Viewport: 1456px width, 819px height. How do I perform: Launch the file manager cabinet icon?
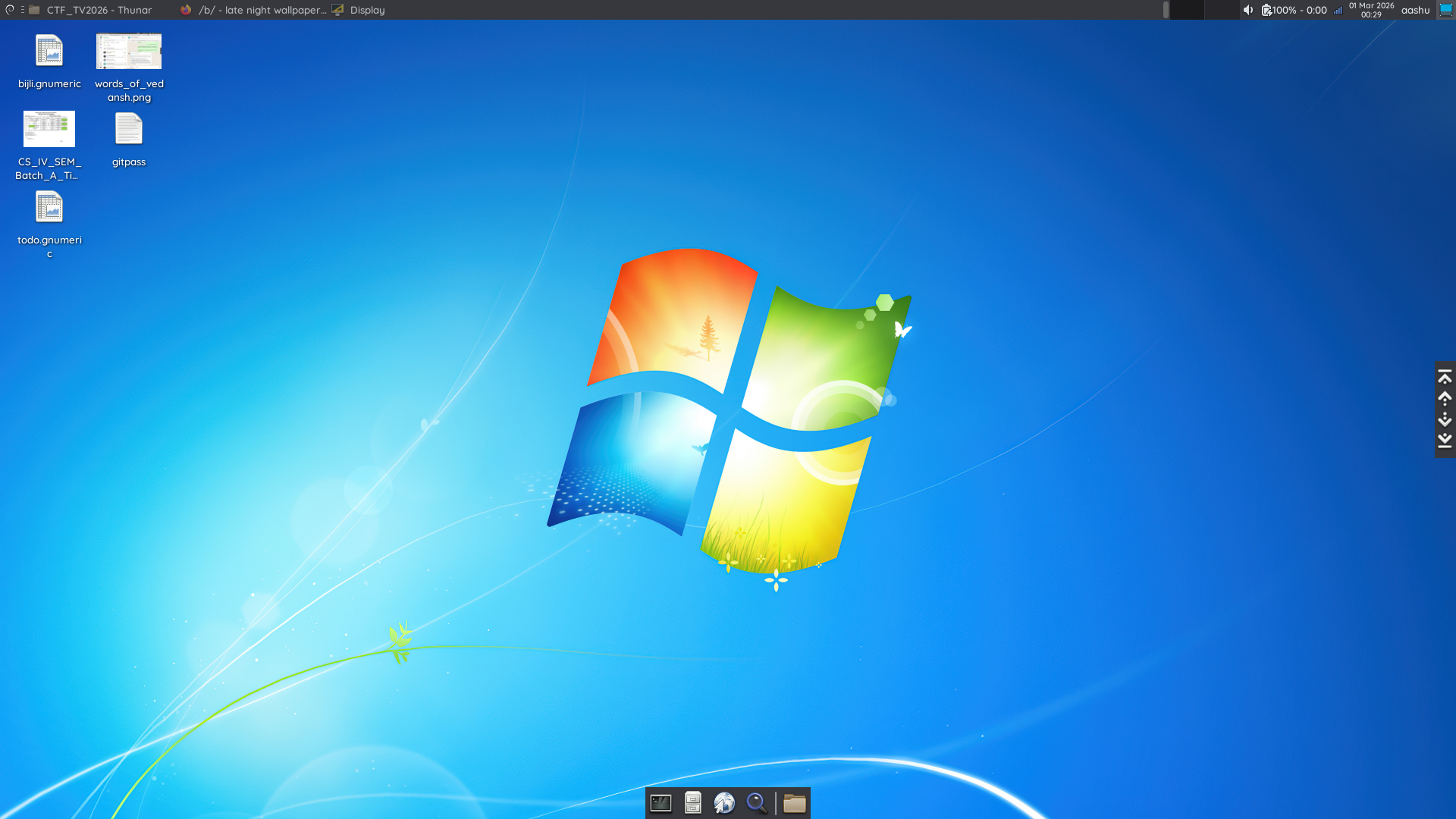(692, 803)
